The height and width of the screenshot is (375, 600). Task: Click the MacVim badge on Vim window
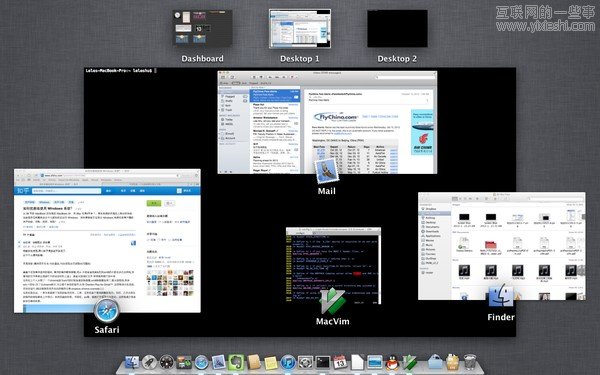pos(332,302)
